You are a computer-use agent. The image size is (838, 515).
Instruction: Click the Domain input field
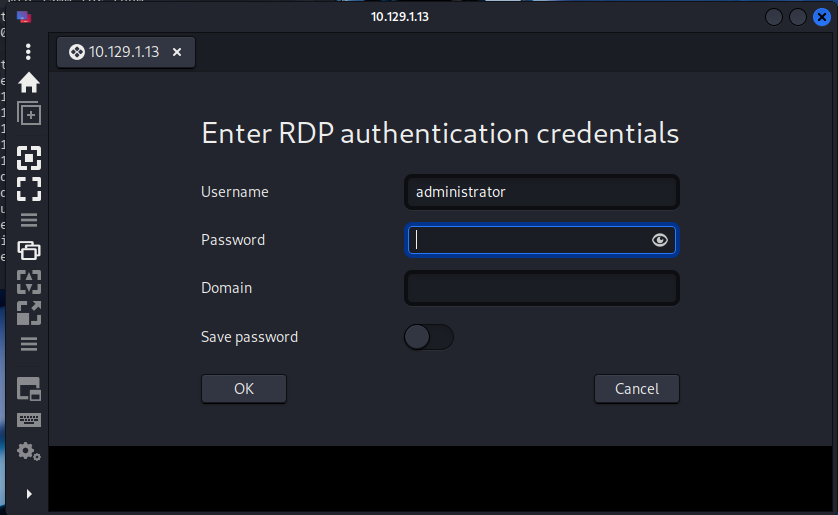542,288
